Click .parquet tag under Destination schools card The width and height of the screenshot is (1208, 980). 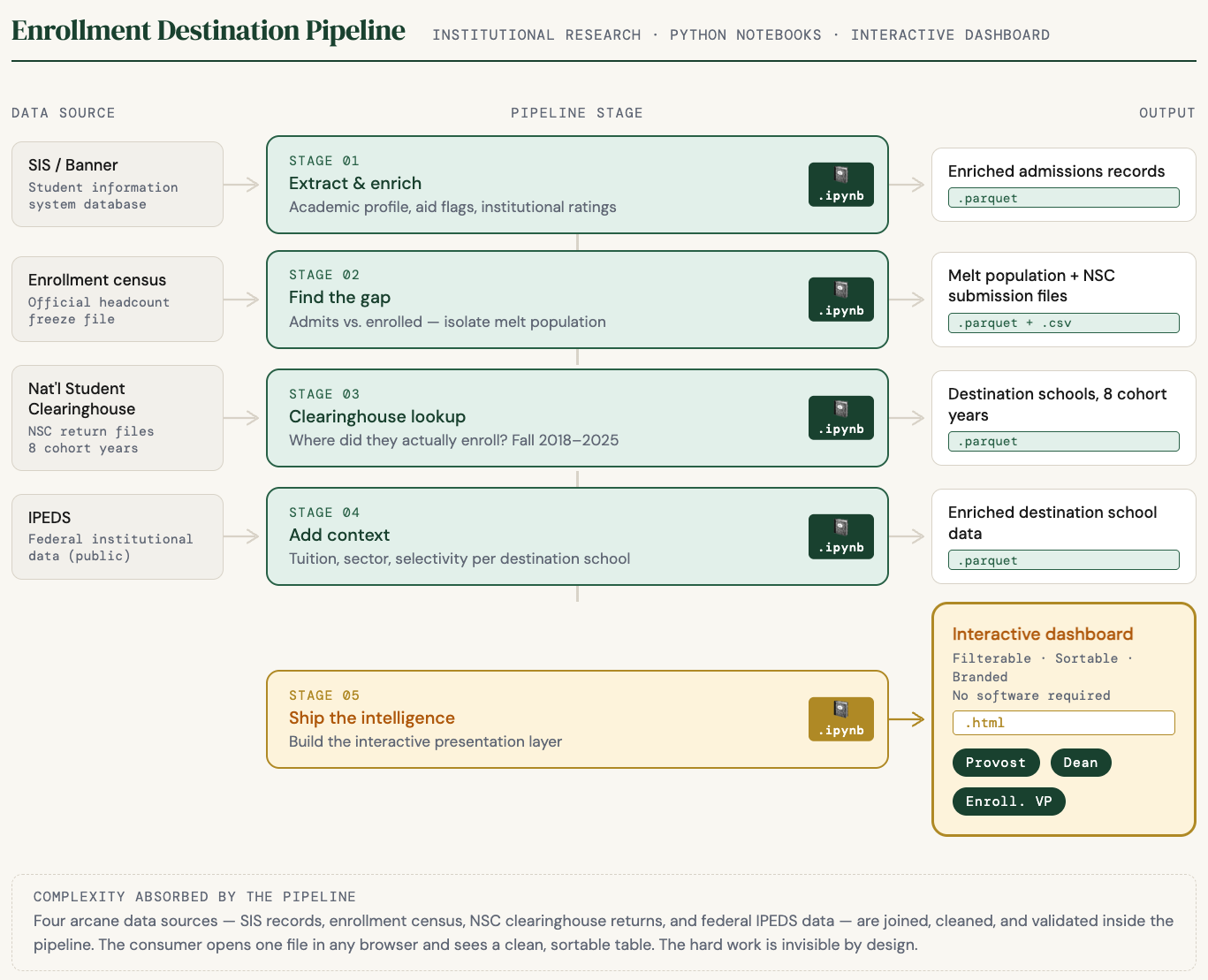pyautogui.click(x=1064, y=441)
